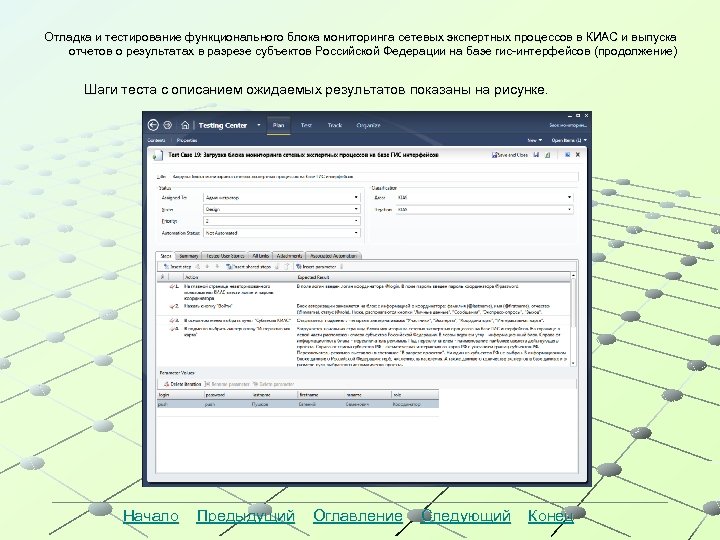Click the test case document icon
The height and width of the screenshot is (540, 720).
tap(158, 155)
